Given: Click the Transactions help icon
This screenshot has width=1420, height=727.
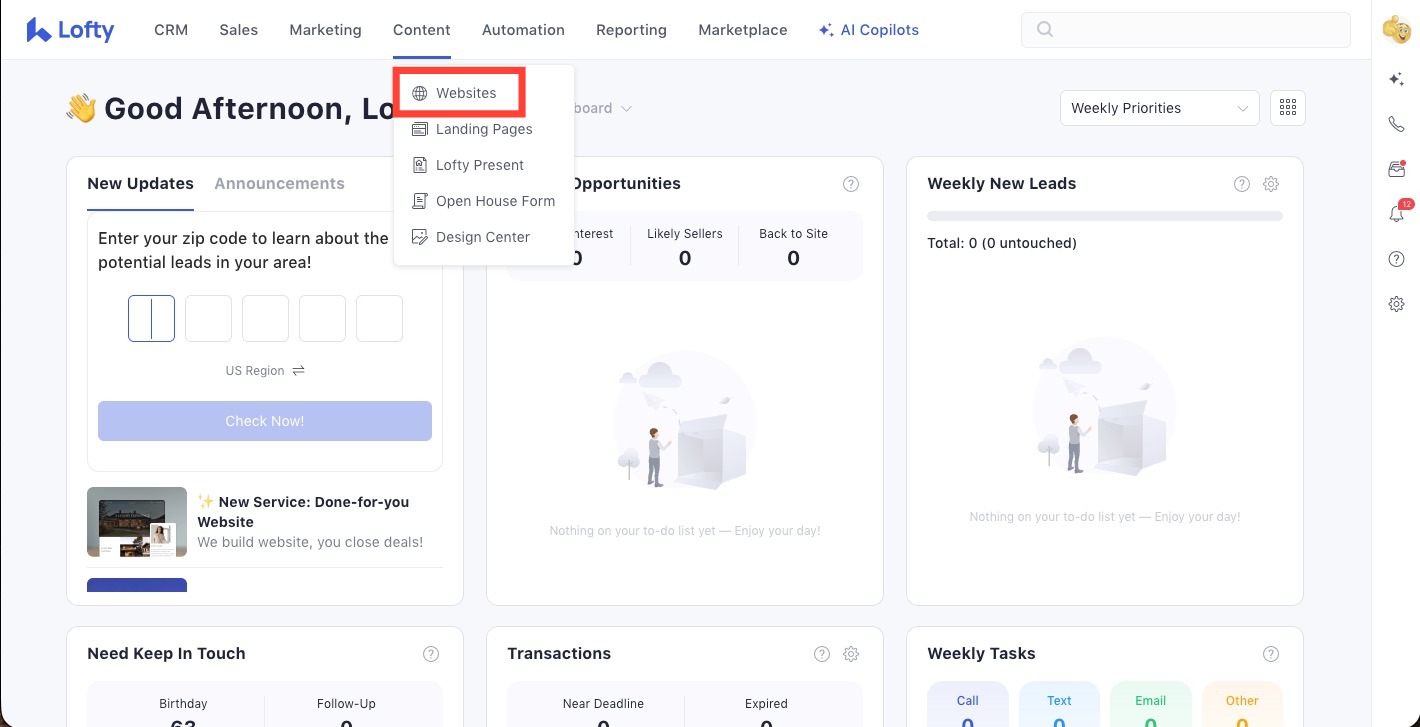Looking at the screenshot, I should (x=822, y=654).
